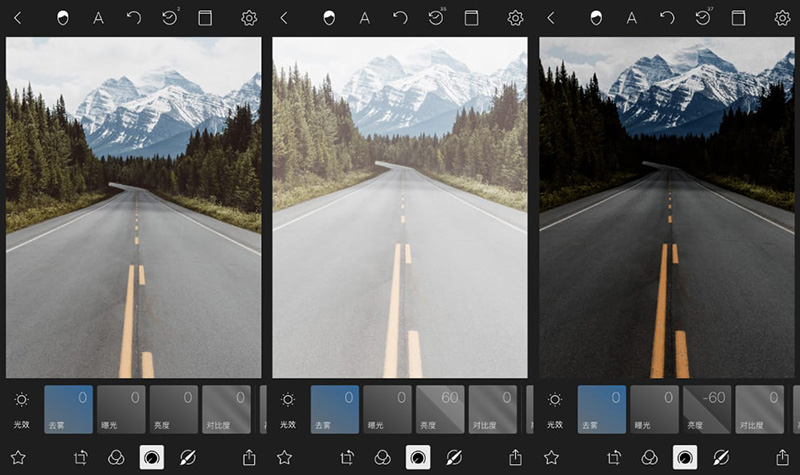Select 曝光 exposure tile in right editor
This screenshot has height=475, width=800.
(x=655, y=409)
